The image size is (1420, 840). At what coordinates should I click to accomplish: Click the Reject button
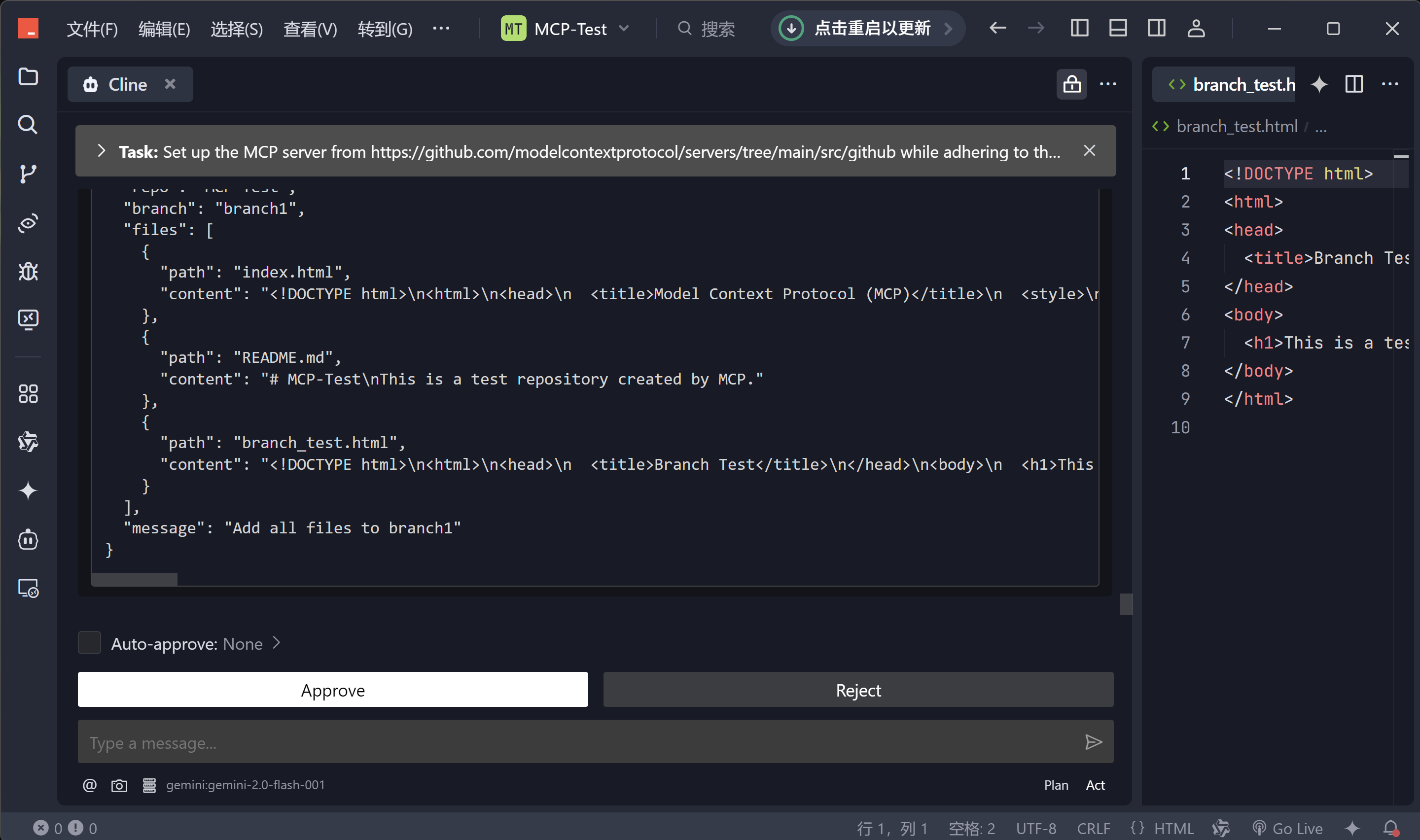pyautogui.click(x=858, y=690)
